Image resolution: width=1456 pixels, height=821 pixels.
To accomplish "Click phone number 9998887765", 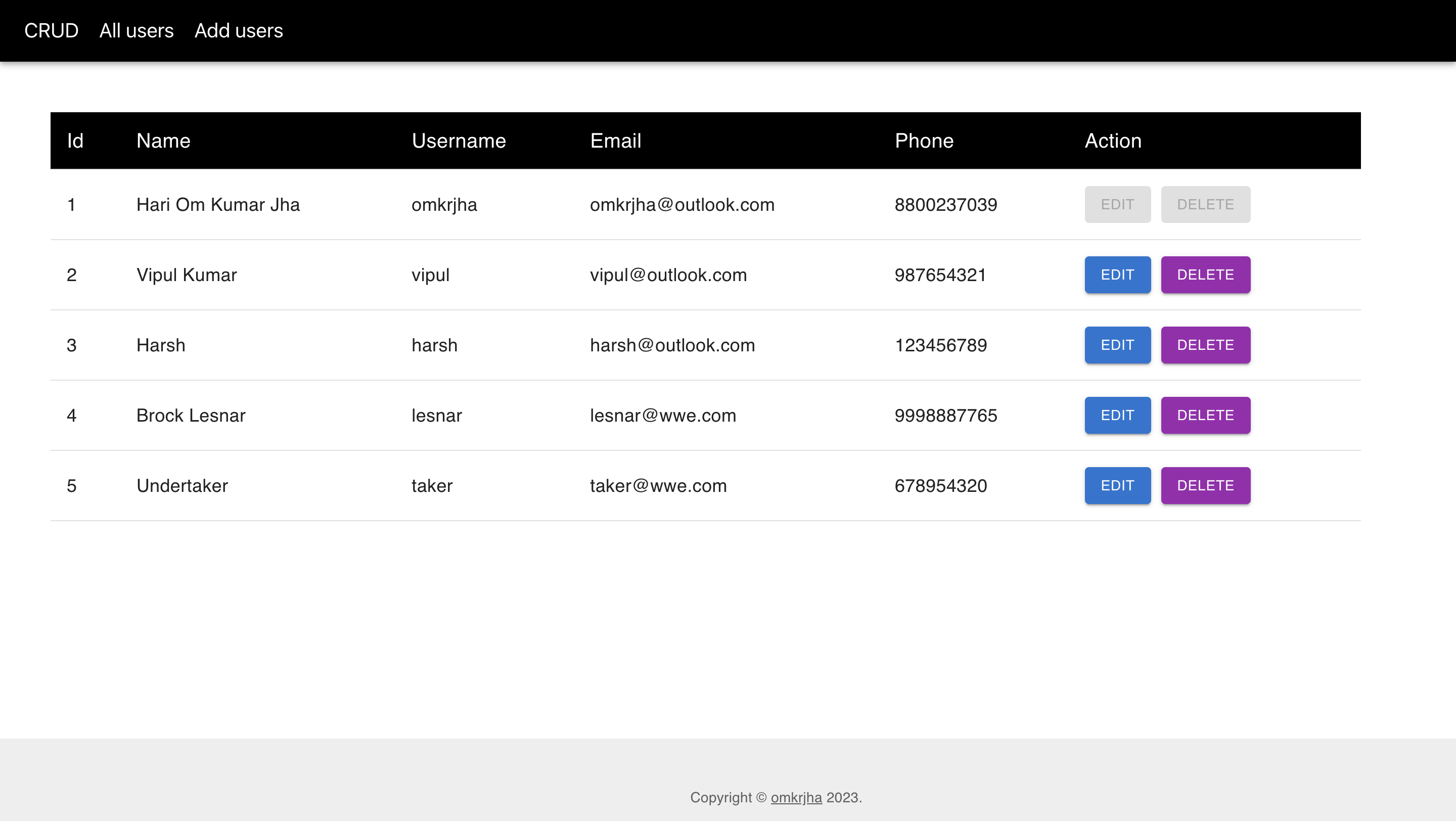I will pyautogui.click(x=946, y=416).
